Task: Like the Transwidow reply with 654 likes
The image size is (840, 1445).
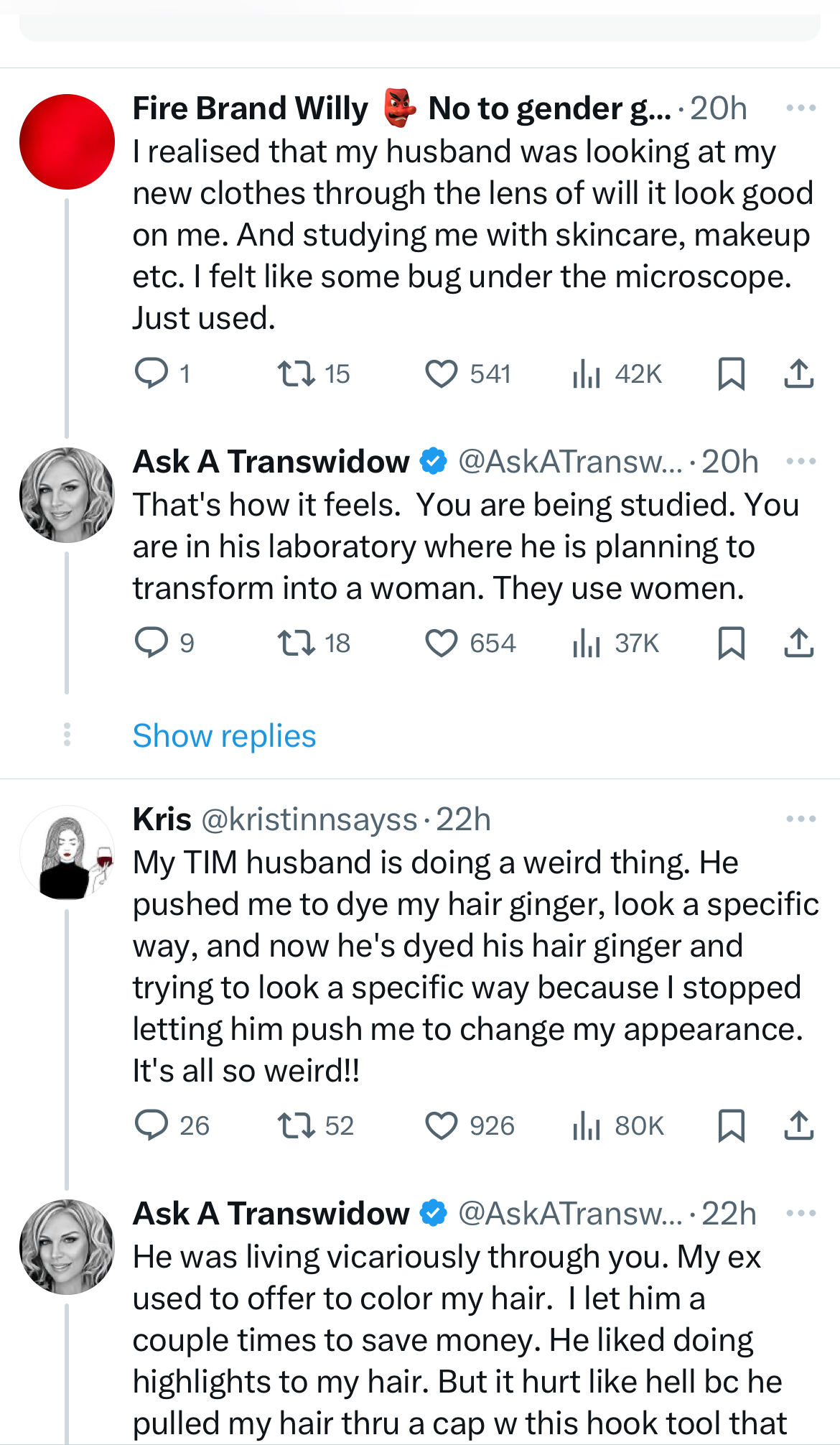Action: point(441,643)
